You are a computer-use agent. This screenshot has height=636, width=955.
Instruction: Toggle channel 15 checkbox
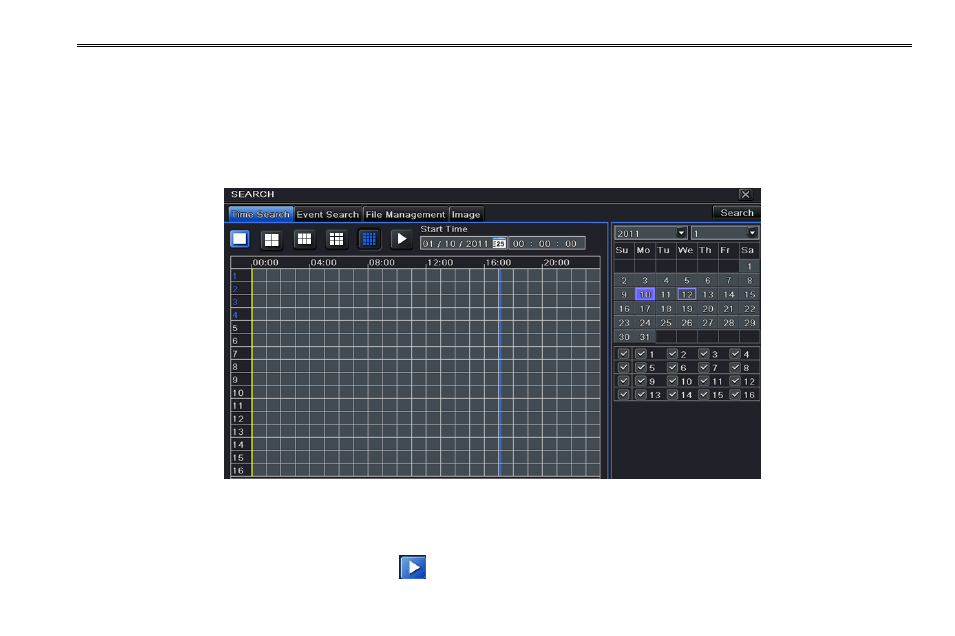704,395
